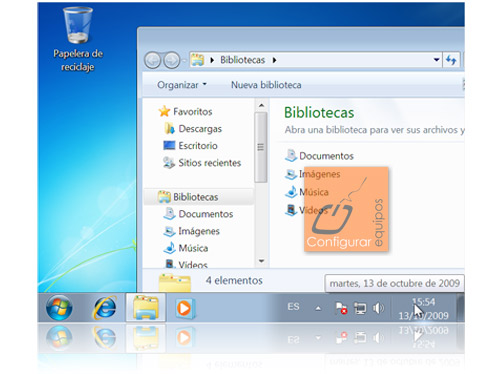Open the Windows Start button
Screen dimensions: 500x374
pos(59,307)
